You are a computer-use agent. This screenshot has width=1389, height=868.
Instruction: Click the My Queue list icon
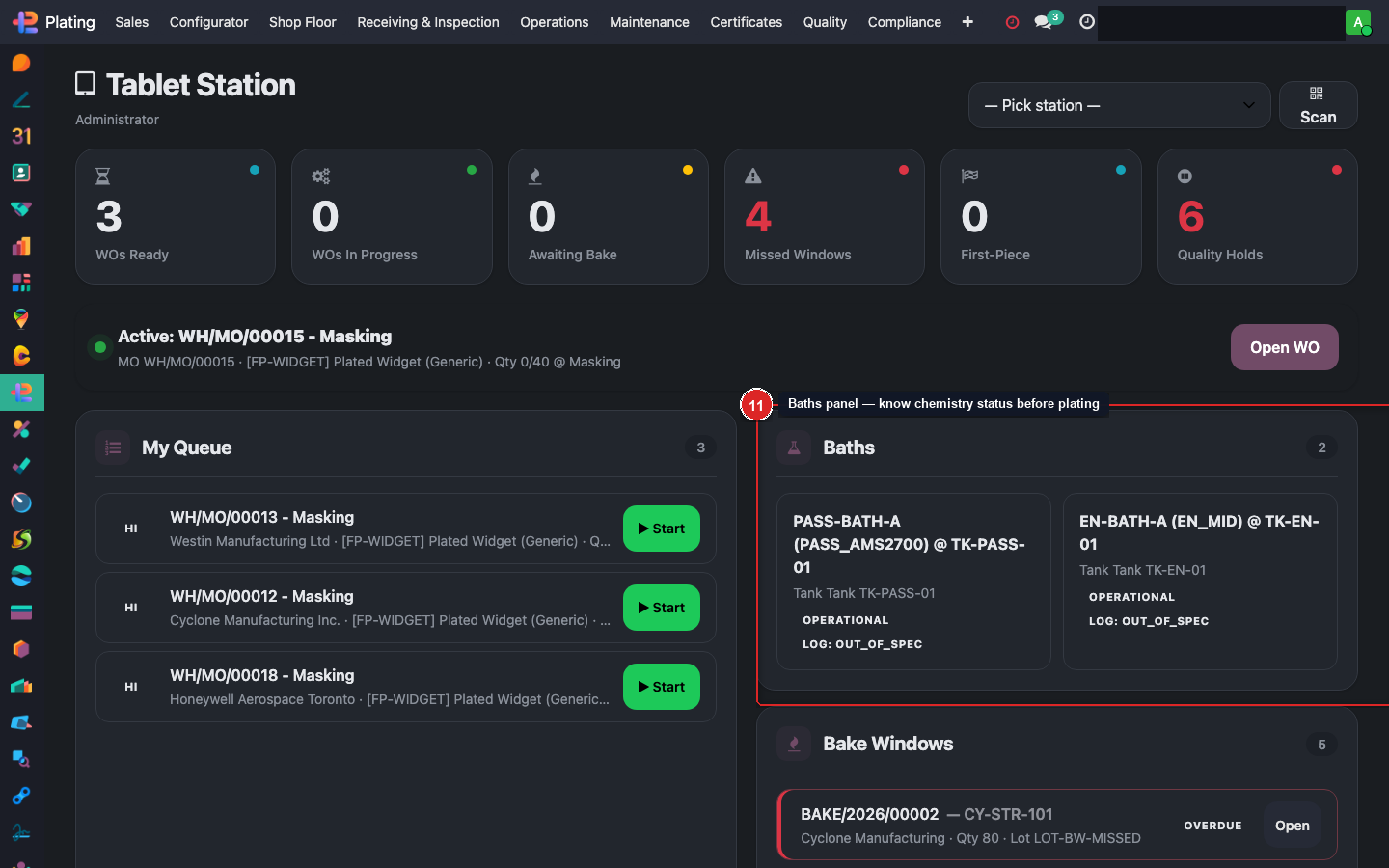click(113, 448)
